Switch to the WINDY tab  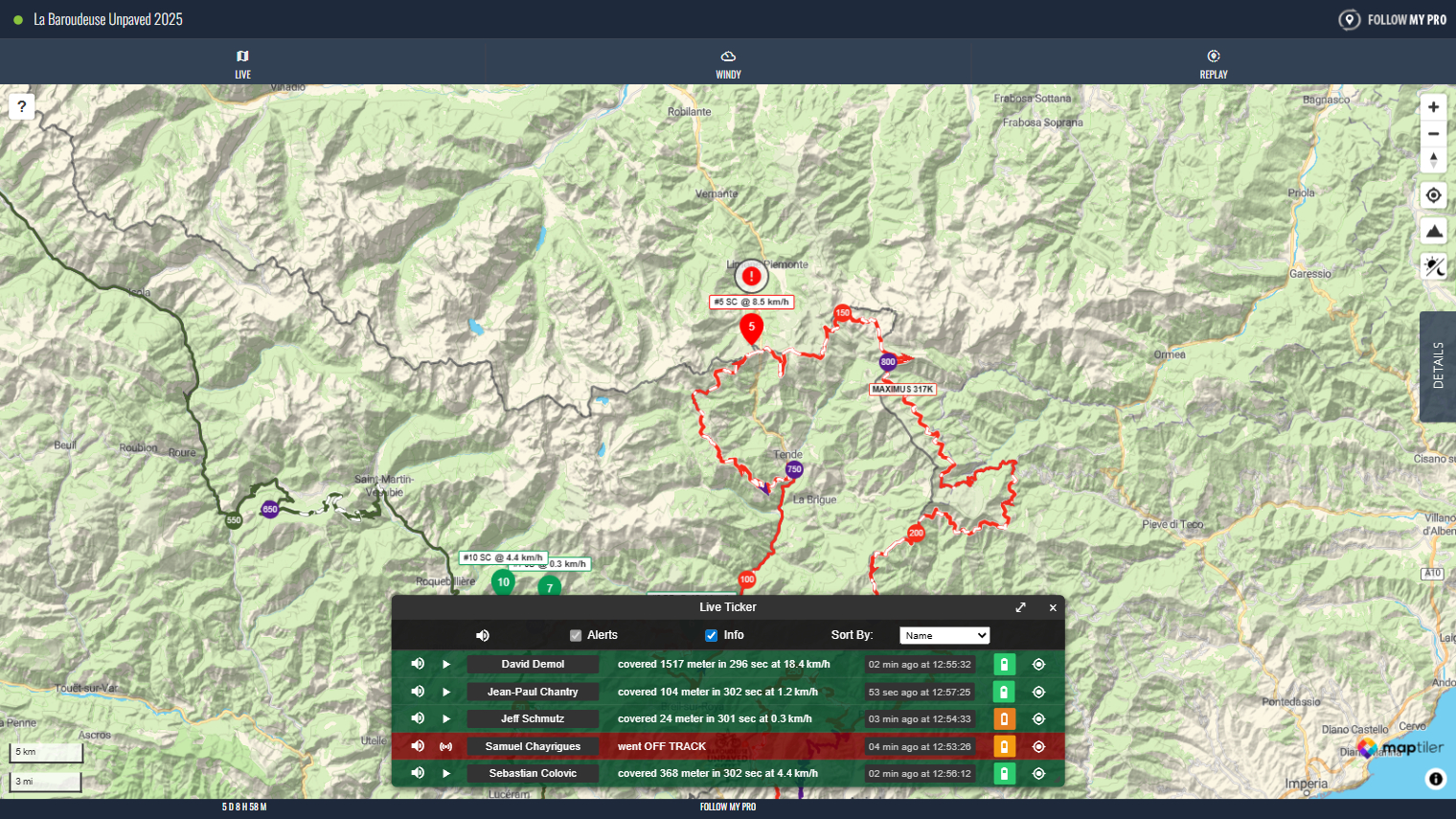pyautogui.click(x=728, y=63)
